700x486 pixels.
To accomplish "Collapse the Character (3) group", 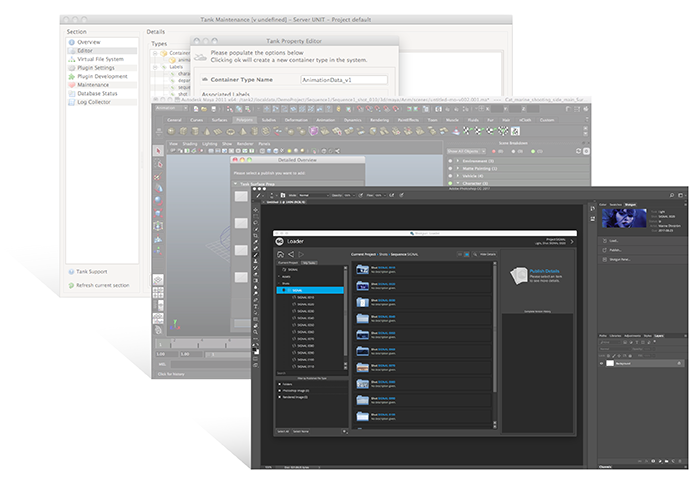I will coord(458,183).
